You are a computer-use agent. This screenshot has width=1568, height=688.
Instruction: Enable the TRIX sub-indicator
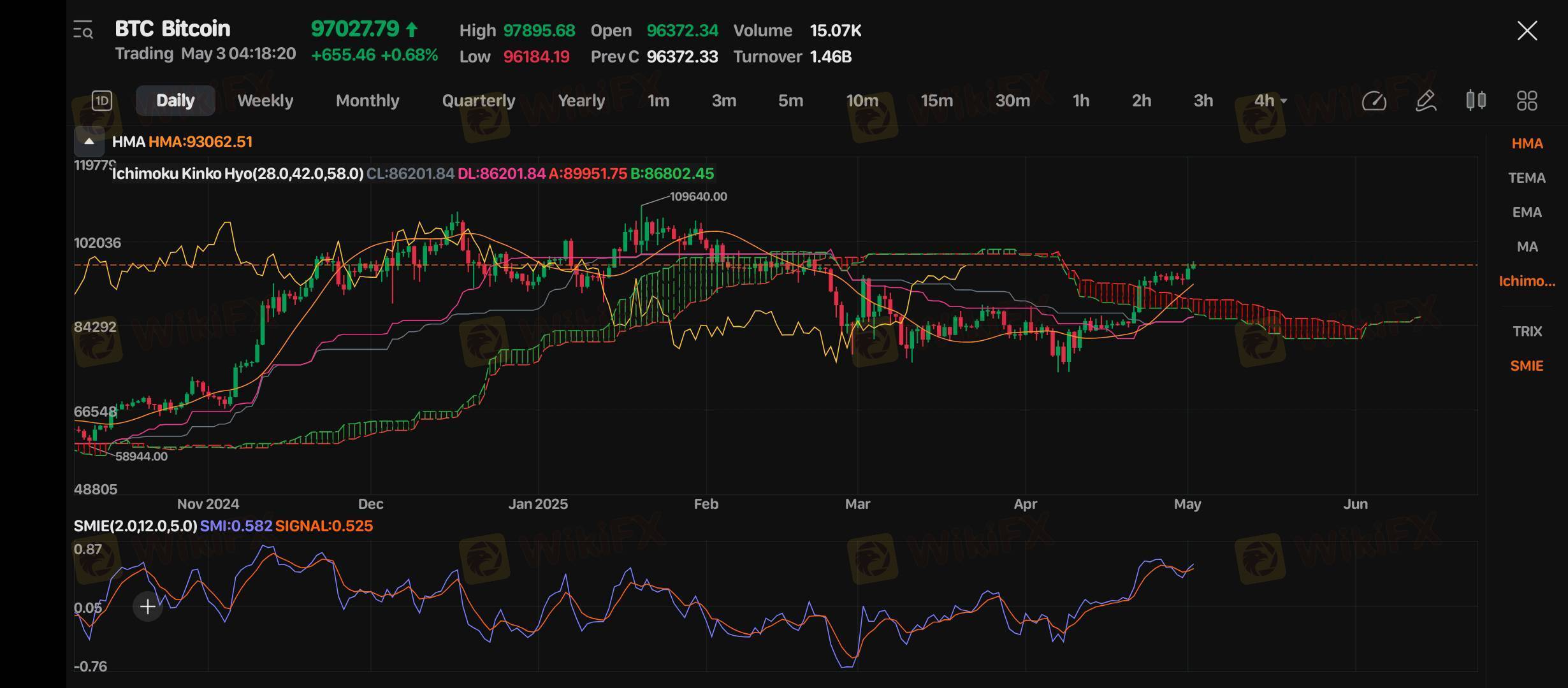1527,331
